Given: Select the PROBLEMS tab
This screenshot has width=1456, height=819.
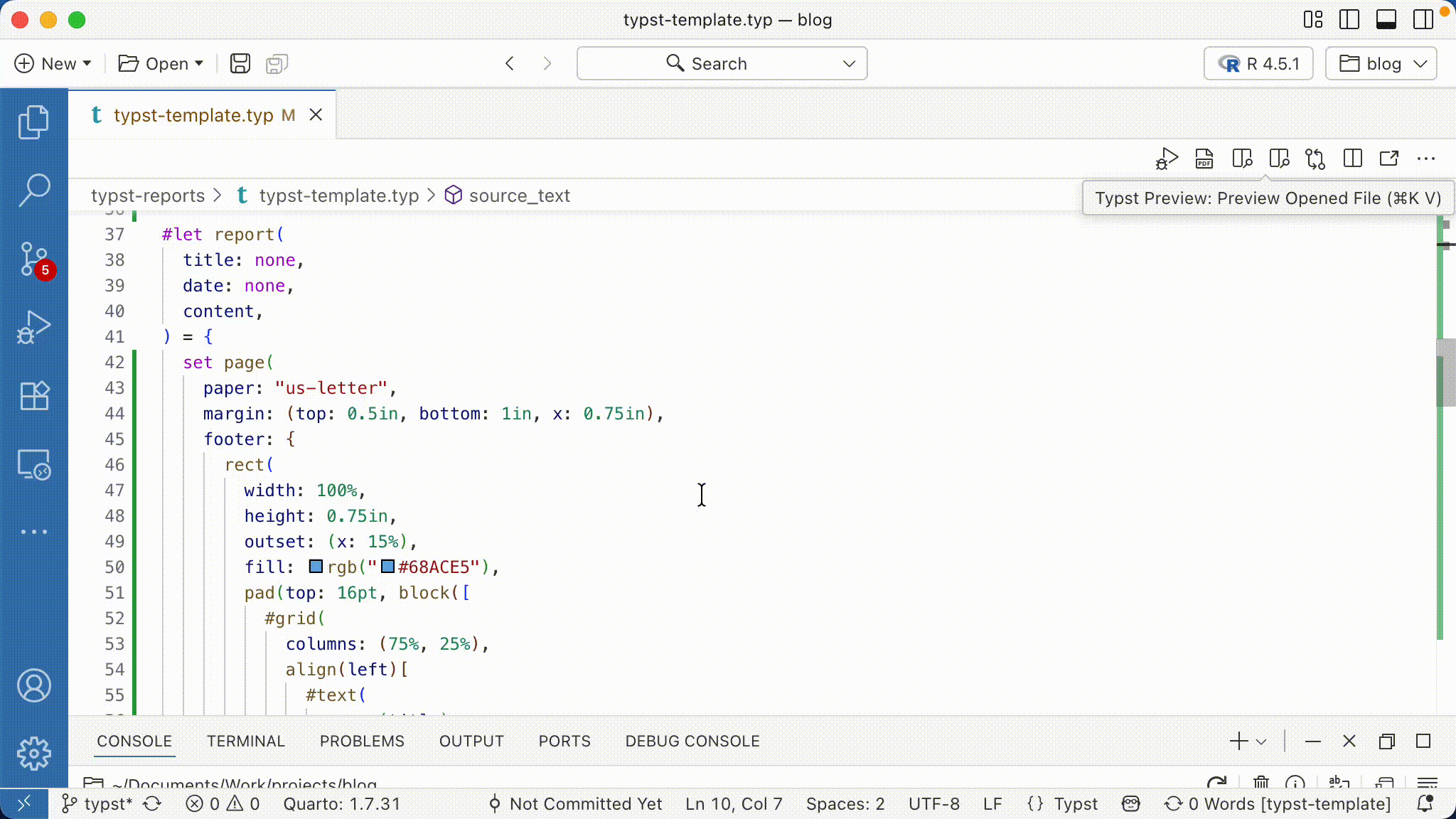Looking at the screenshot, I should [x=362, y=741].
